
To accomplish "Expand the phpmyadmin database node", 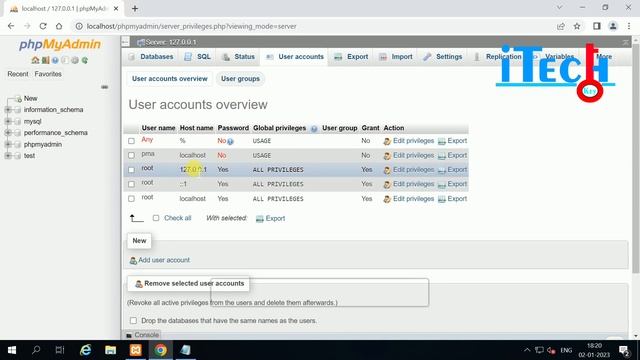I will click(x=8, y=144).
